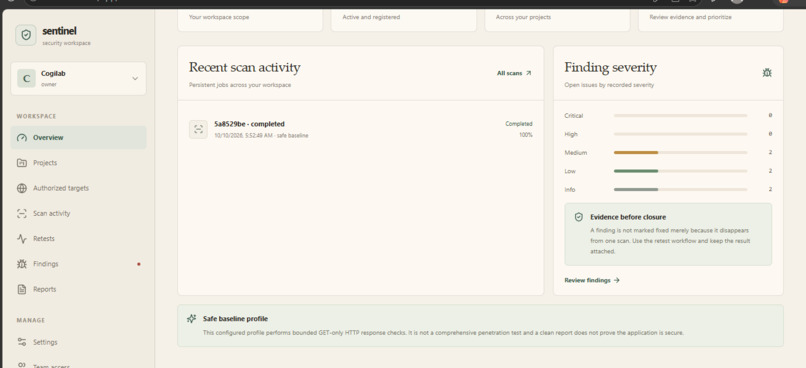The height and width of the screenshot is (368, 806).
Task: Click the 'Across your projects' card
Action: tap(558, 20)
